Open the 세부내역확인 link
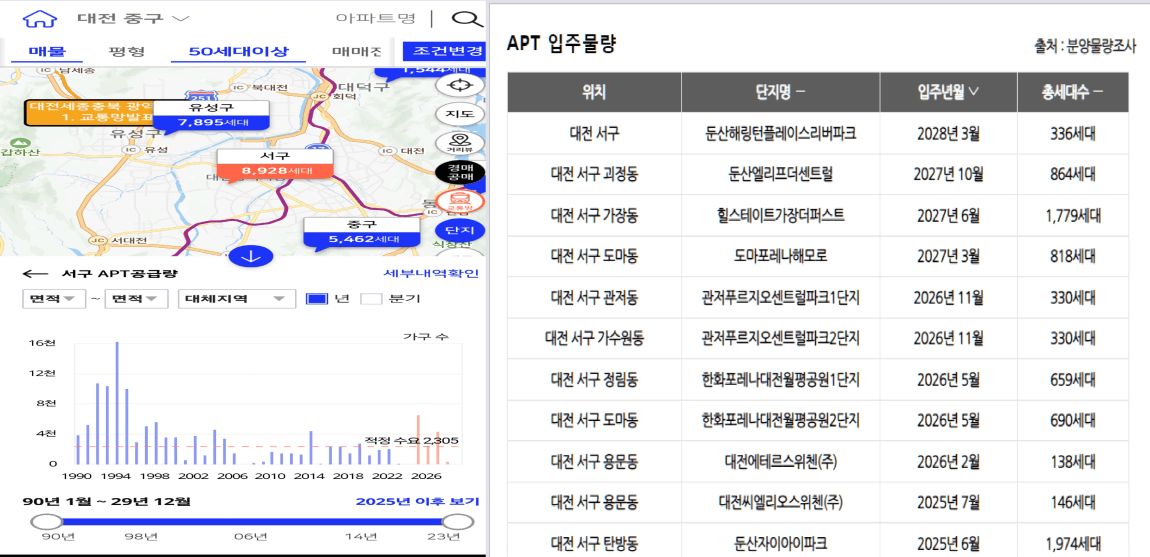Image resolution: width=1150 pixels, height=557 pixels. click(x=431, y=274)
